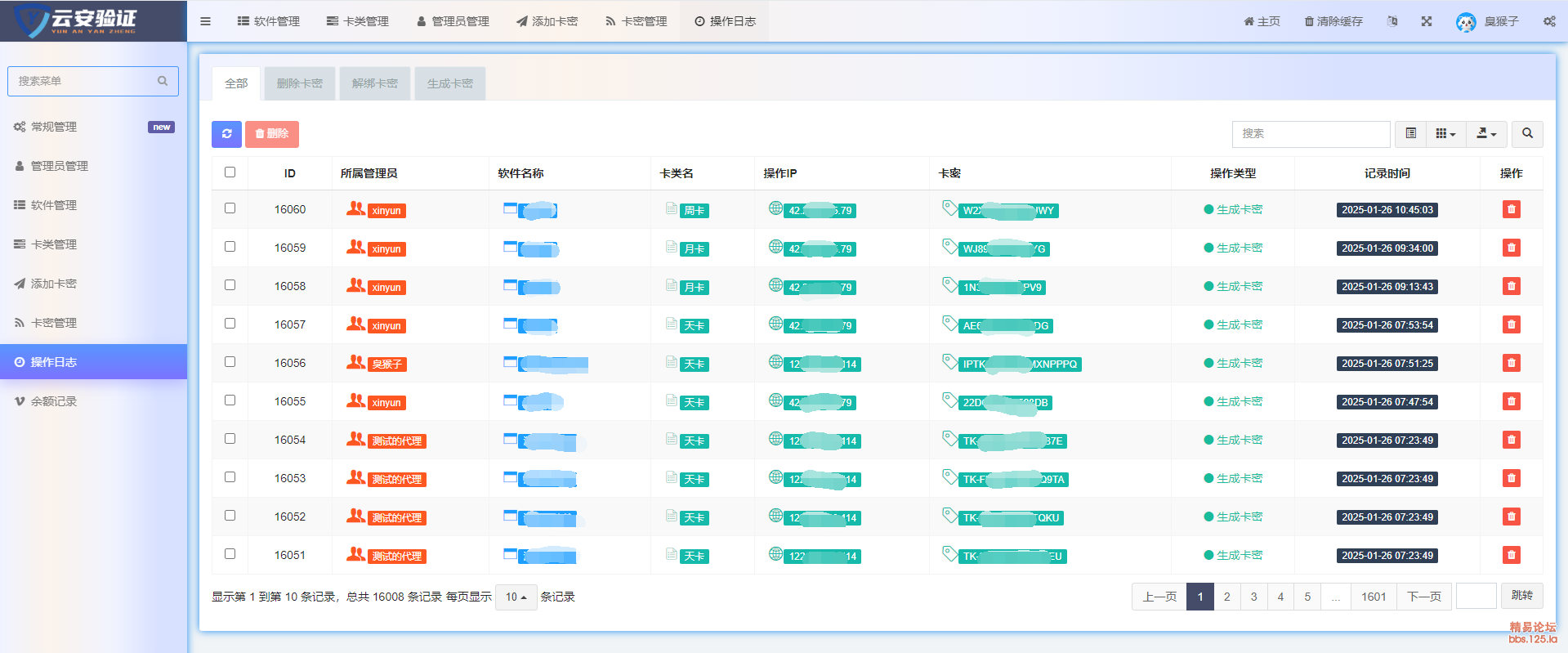1568x653 pixels.
Task: Click the trash icon for record 16060
Action: 1511,209
